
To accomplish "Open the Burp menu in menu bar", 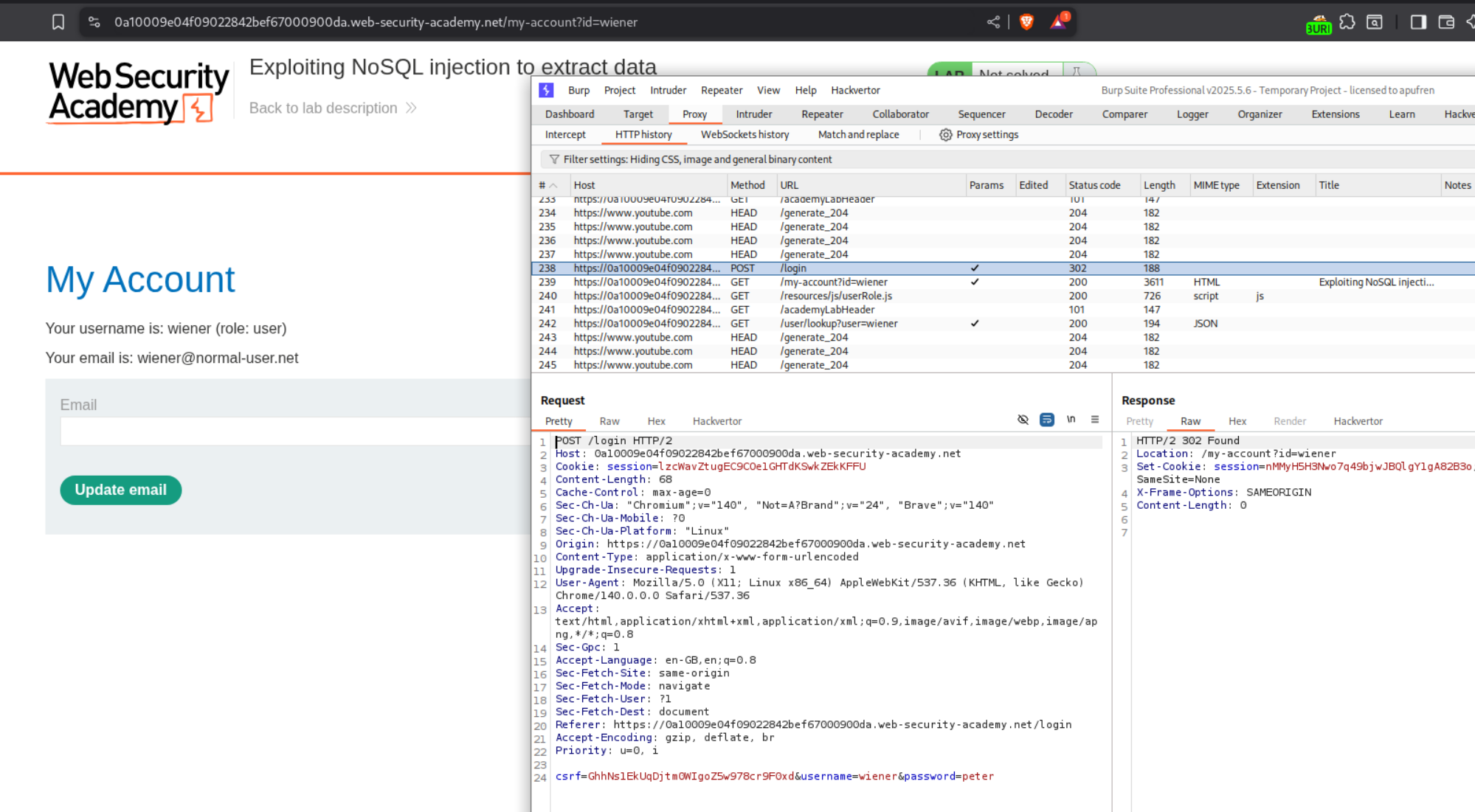I will [578, 90].
